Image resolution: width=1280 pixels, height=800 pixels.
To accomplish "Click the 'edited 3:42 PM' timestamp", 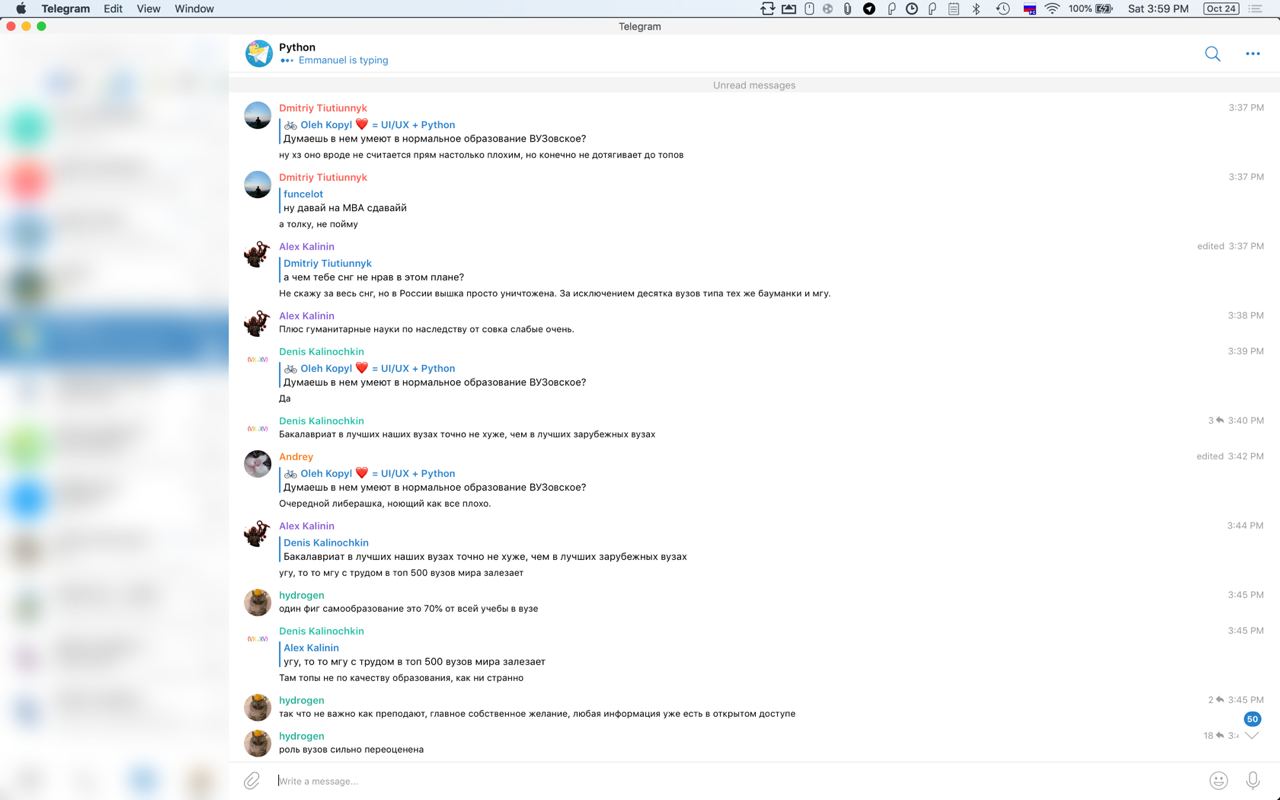I will pos(1230,456).
